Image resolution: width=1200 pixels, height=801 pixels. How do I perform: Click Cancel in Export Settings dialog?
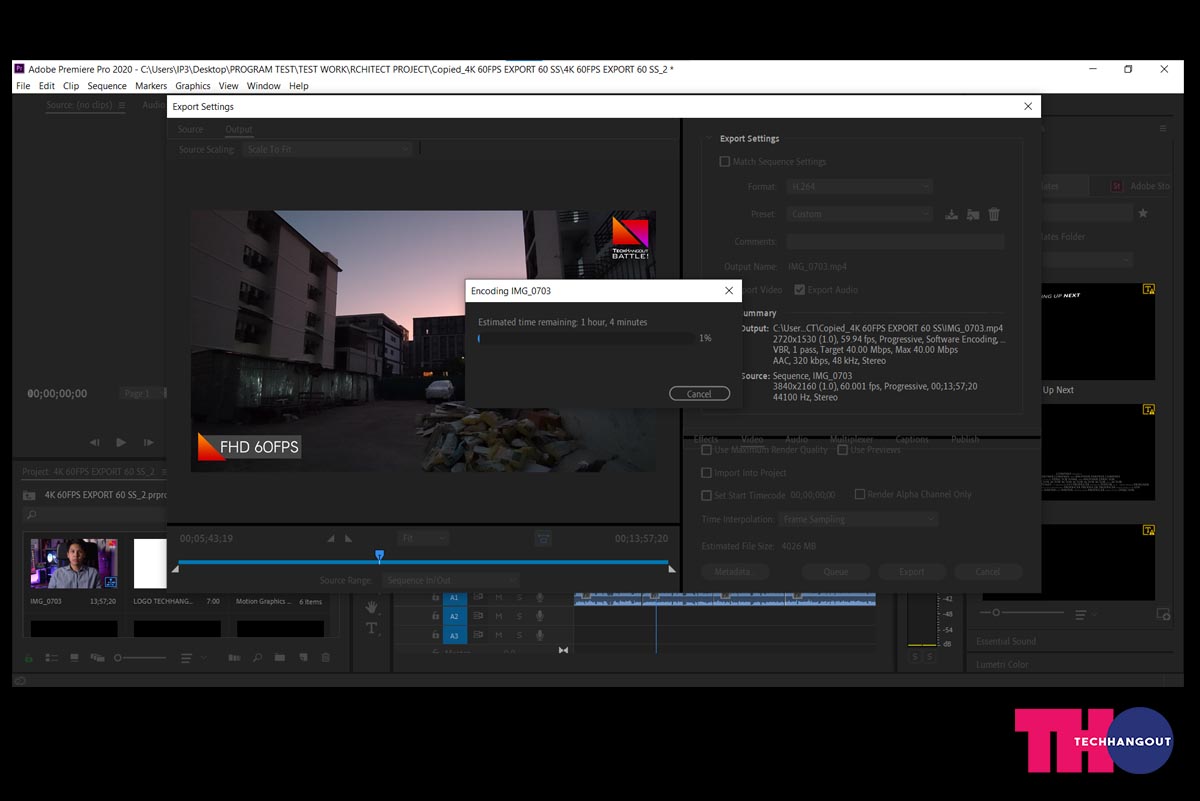pyautogui.click(x=988, y=572)
